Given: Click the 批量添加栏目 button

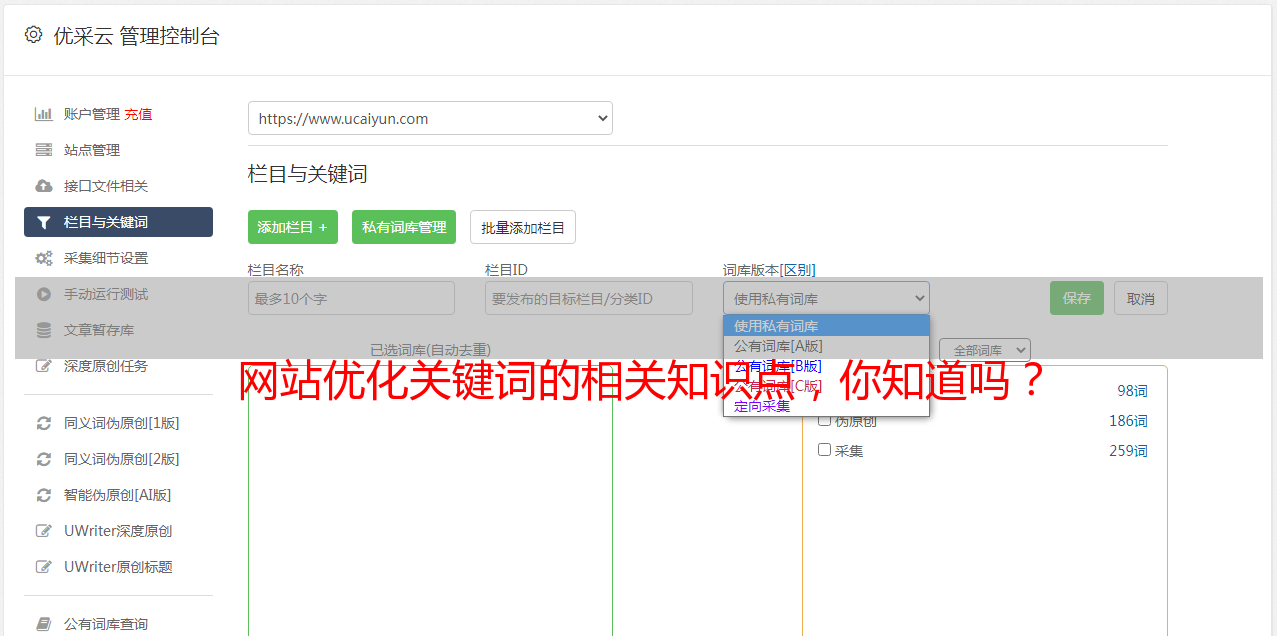Looking at the screenshot, I should point(523,227).
